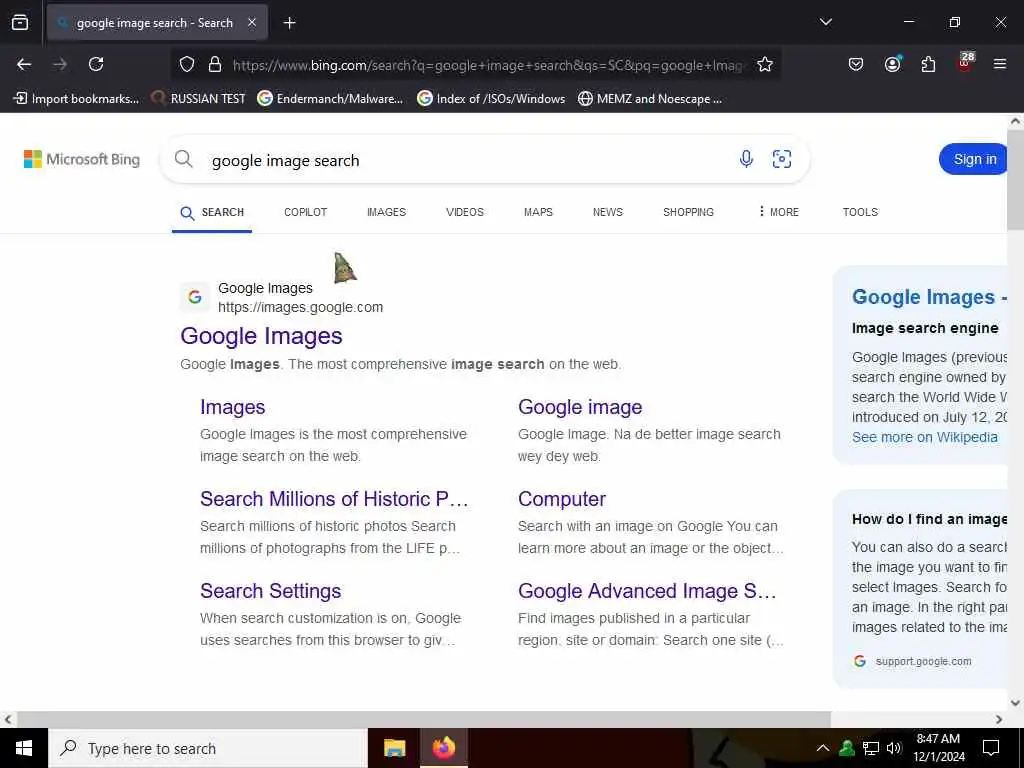
Task: Open the network tray icon
Action: 871,748
